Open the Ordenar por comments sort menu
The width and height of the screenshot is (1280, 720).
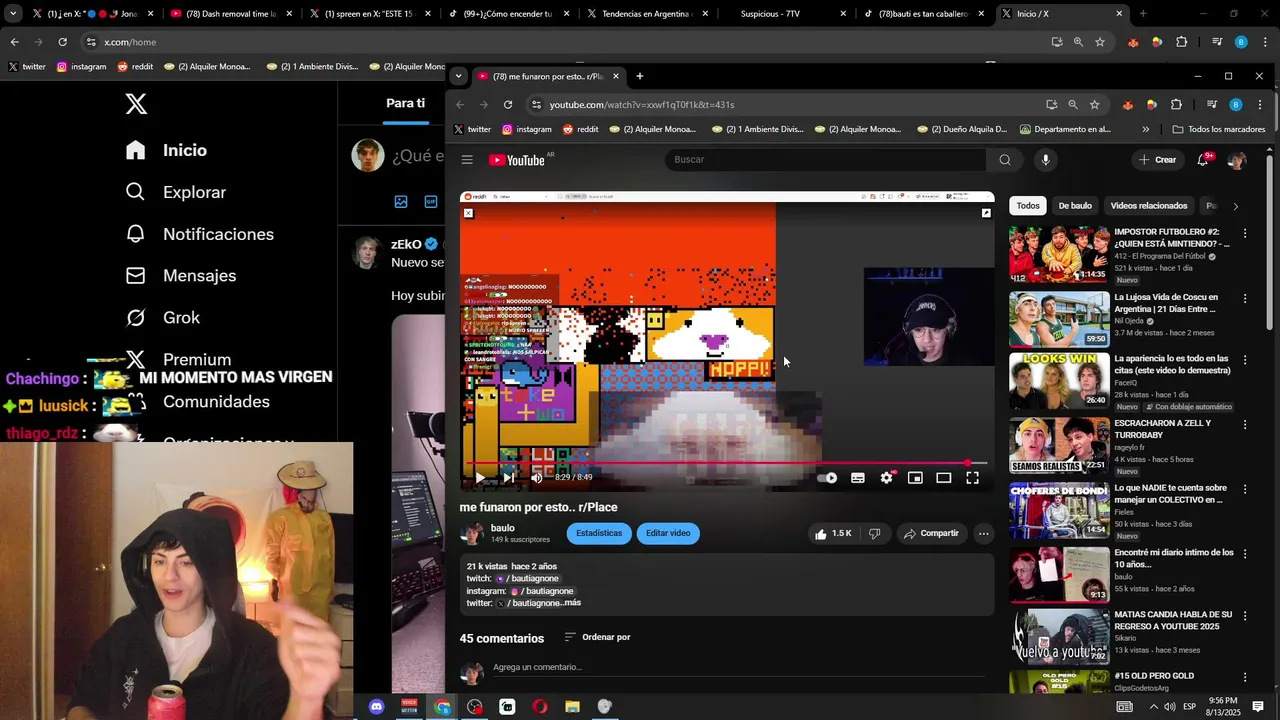(x=597, y=637)
